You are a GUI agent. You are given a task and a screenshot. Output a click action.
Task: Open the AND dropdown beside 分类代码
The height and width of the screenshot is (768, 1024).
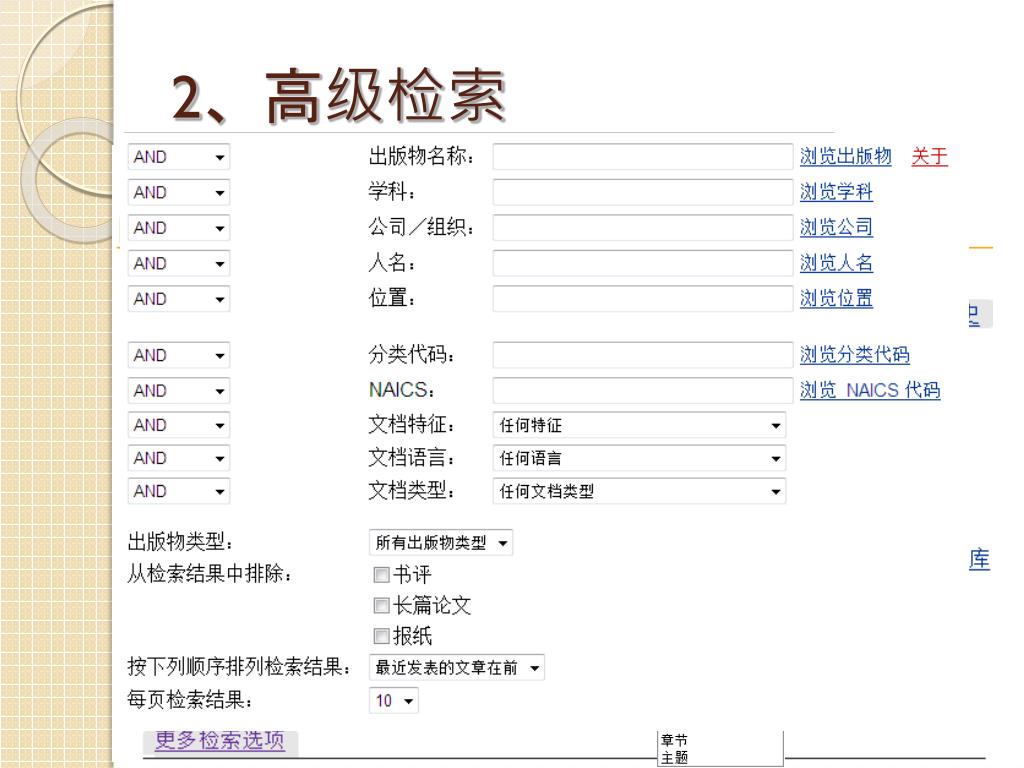pyautogui.click(x=179, y=355)
